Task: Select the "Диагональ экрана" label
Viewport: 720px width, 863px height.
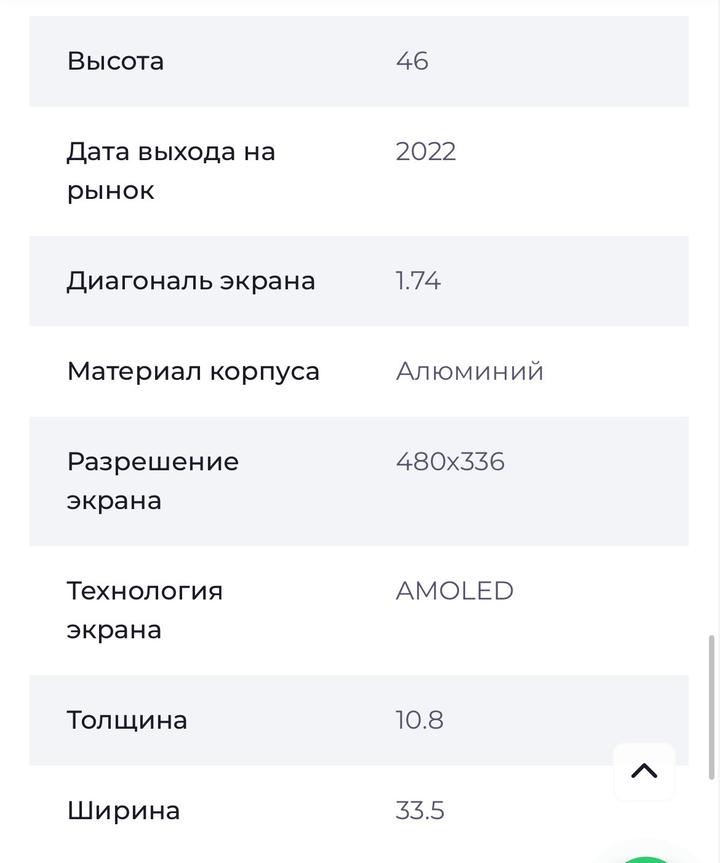Action: [x=191, y=281]
